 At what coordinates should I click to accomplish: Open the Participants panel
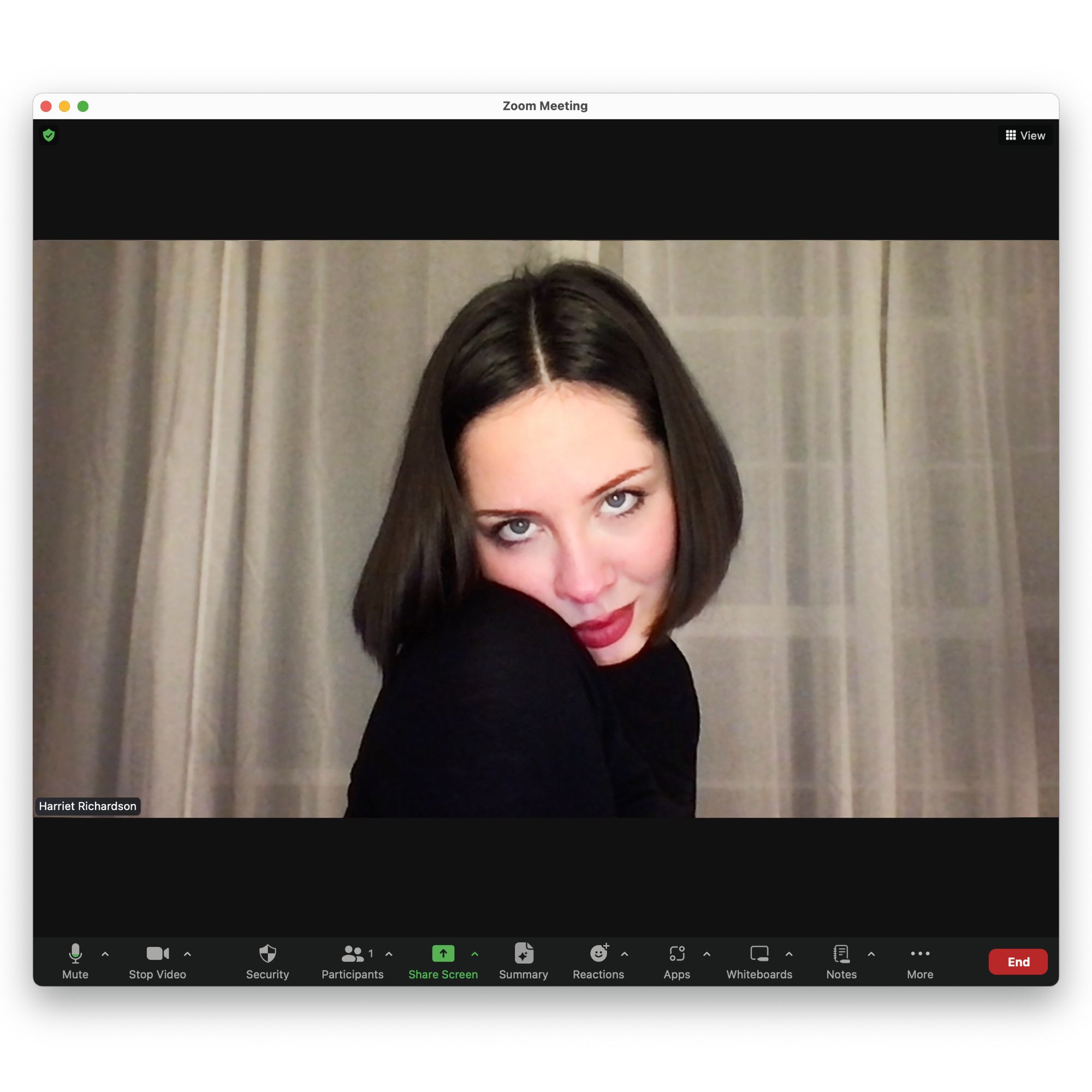[352, 960]
